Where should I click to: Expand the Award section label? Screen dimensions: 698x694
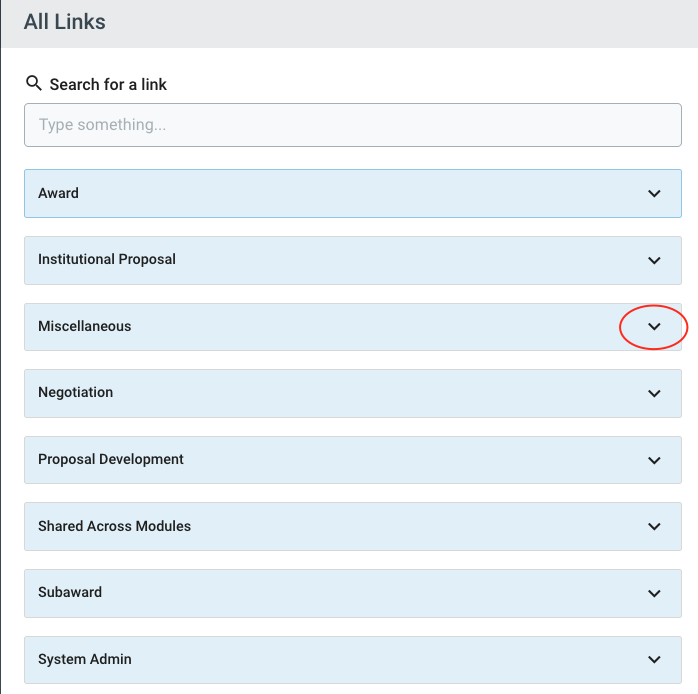point(58,193)
